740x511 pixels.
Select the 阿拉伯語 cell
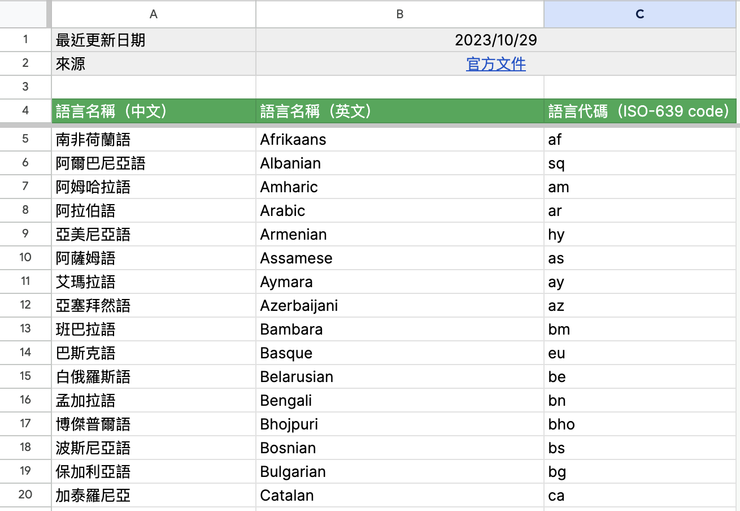(x=153, y=211)
